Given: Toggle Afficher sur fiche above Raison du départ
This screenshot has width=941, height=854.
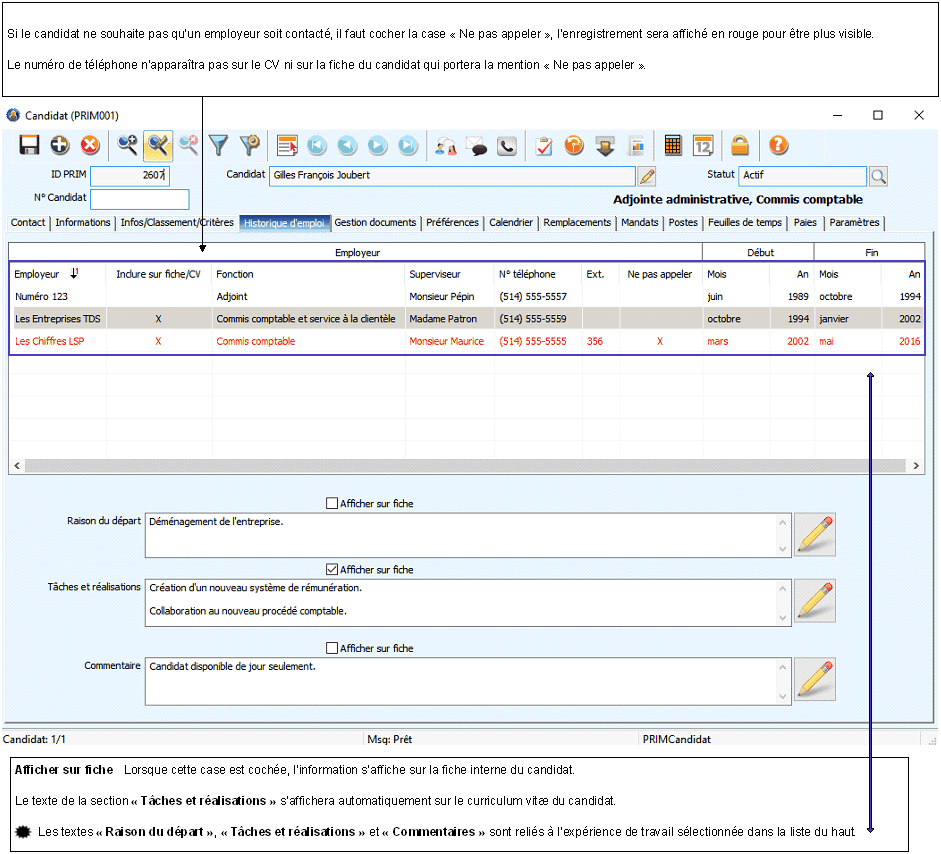Looking at the screenshot, I should click(x=333, y=504).
